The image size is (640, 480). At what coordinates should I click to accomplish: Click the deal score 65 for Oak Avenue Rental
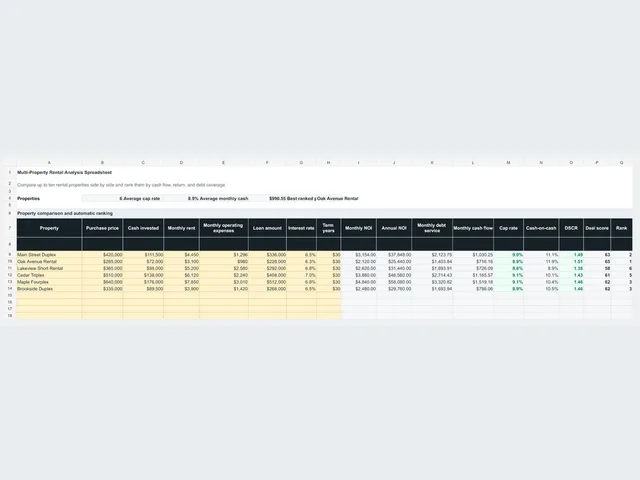(597, 262)
